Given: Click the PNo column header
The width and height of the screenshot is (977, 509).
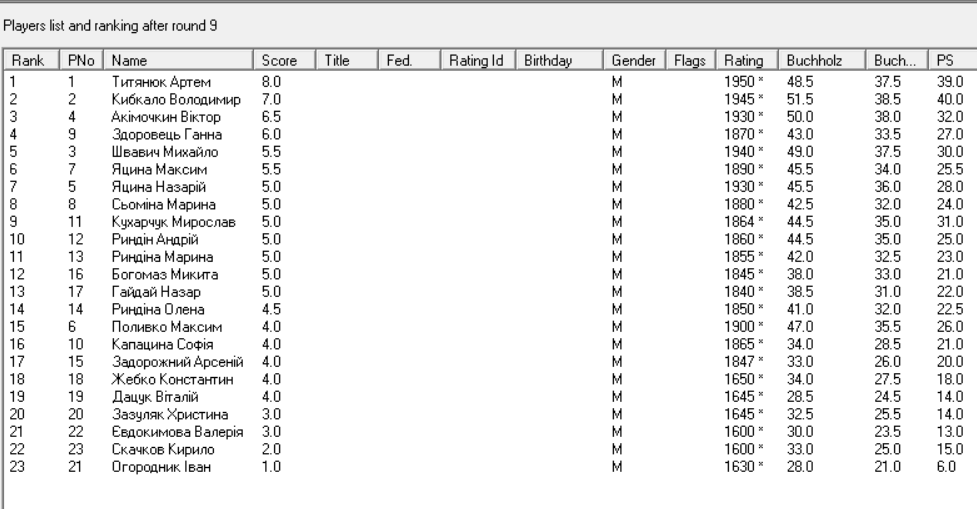Looking at the screenshot, I should tap(84, 60).
